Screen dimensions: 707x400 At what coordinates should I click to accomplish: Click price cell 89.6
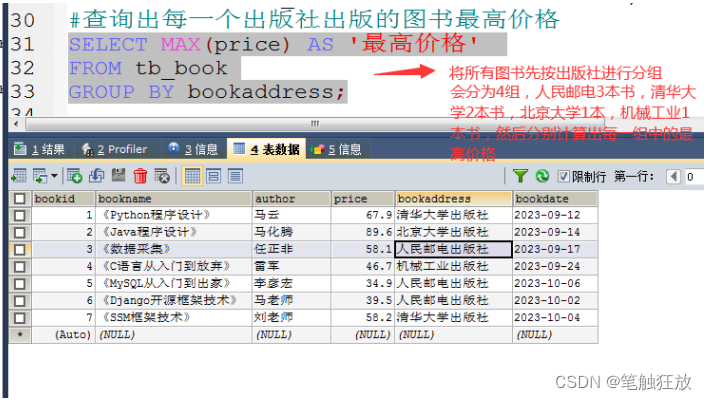pos(363,232)
